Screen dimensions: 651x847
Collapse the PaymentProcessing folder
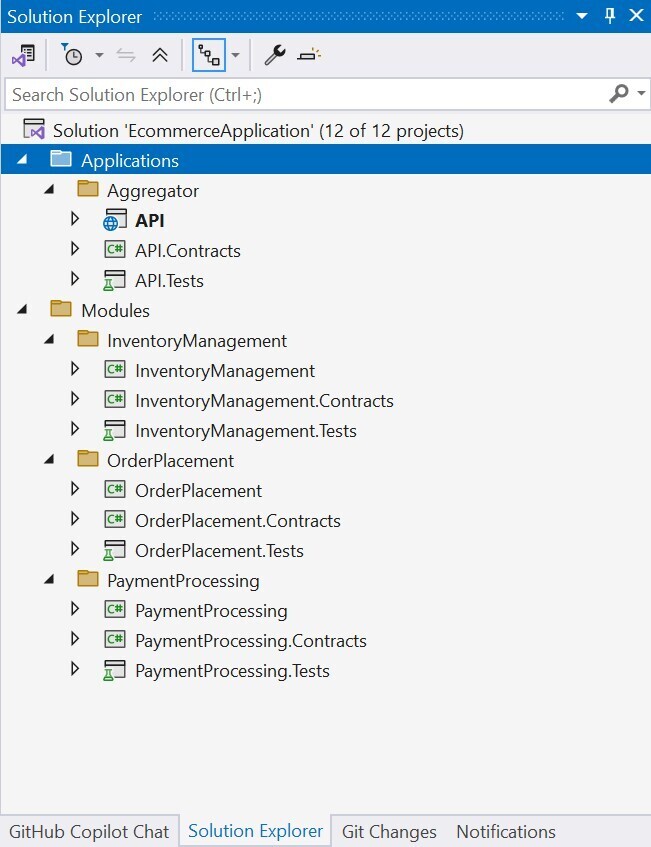49,580
